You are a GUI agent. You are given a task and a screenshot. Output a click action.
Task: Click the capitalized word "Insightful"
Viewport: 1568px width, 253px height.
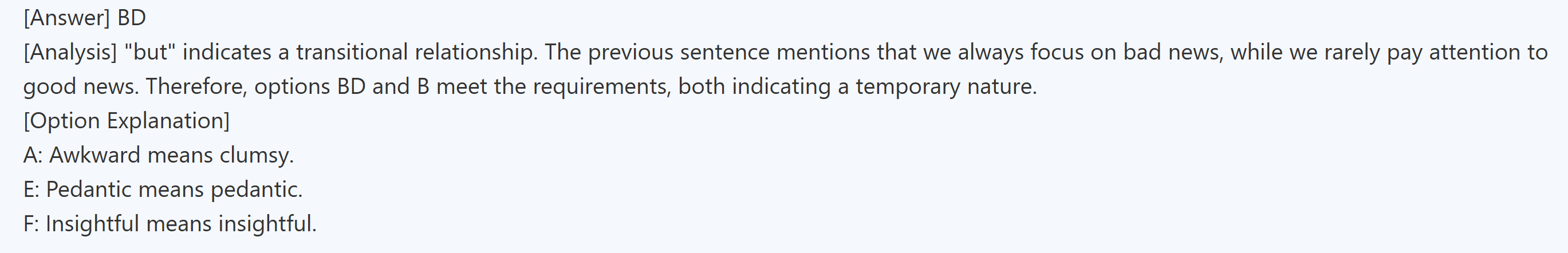click(x=93, y=224)
